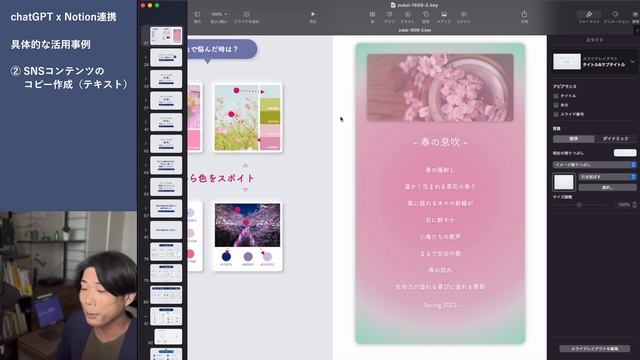Open the Animate (アニメーション) inspector
The width and height of the screenshot is (640, 360).
point(615,14)
